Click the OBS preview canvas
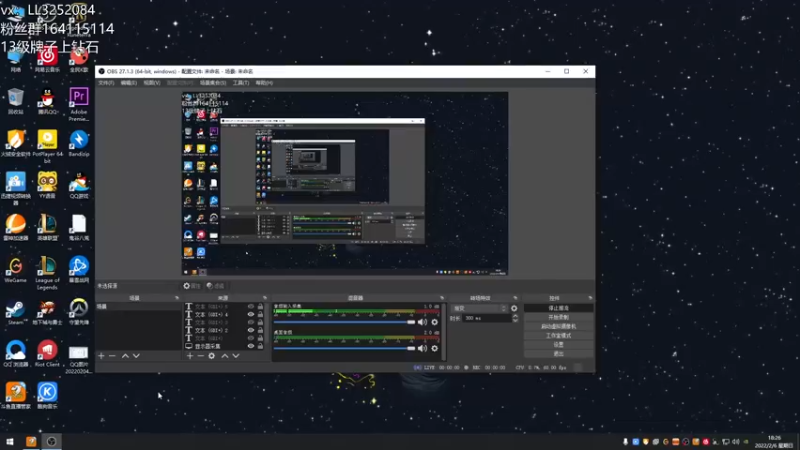 tap(345, 184)
